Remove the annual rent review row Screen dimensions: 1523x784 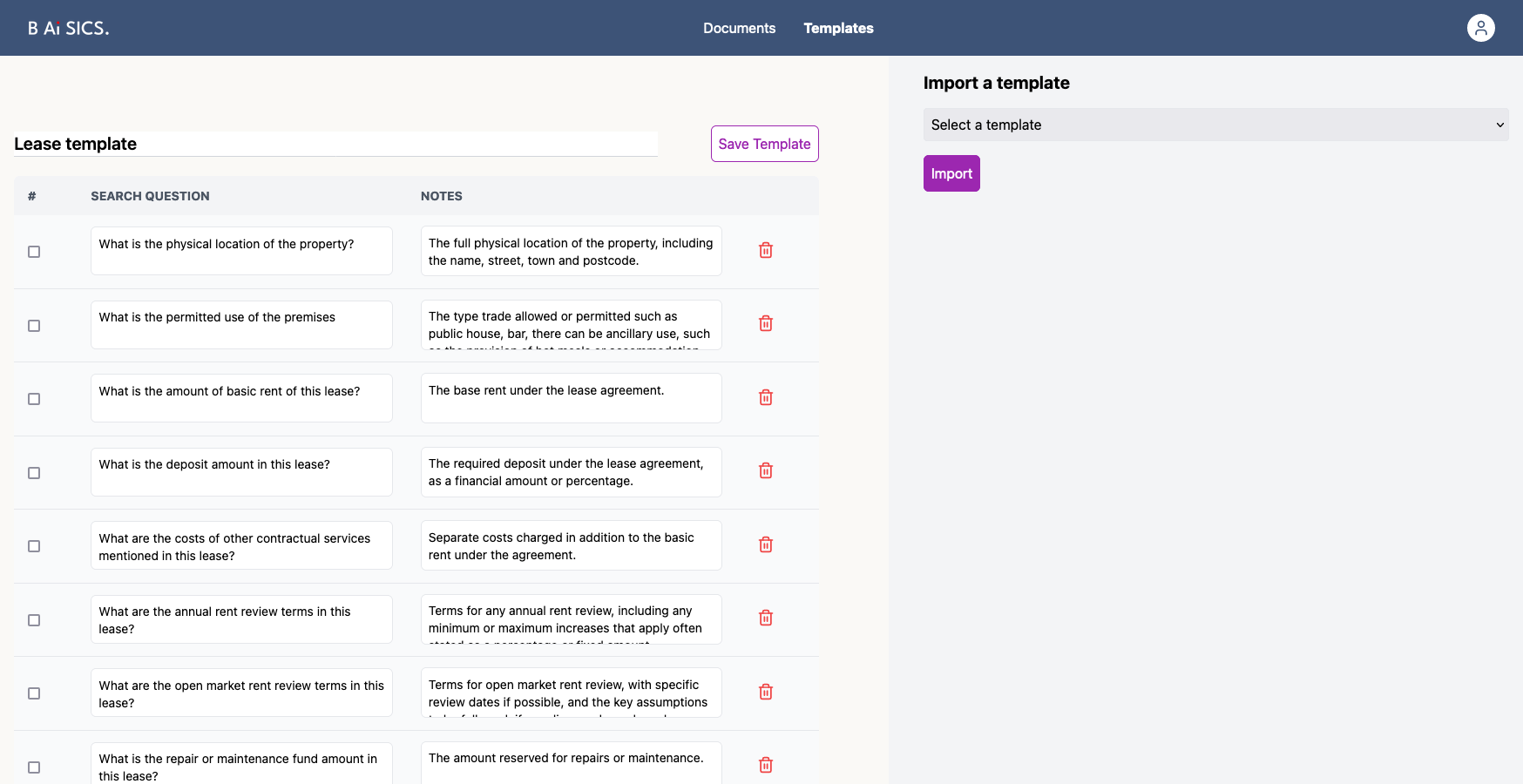coord(766,618)
